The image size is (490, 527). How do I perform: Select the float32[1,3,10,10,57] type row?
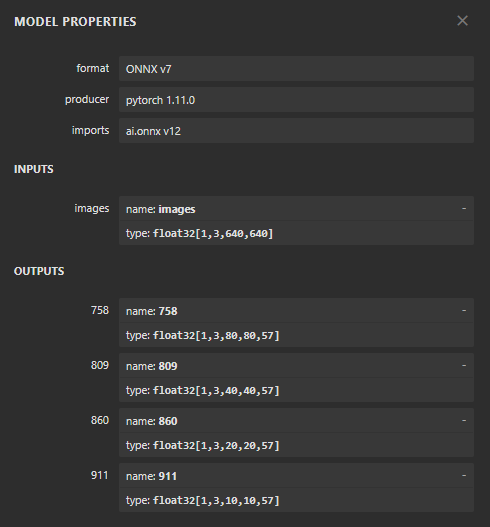pos(296,500)
